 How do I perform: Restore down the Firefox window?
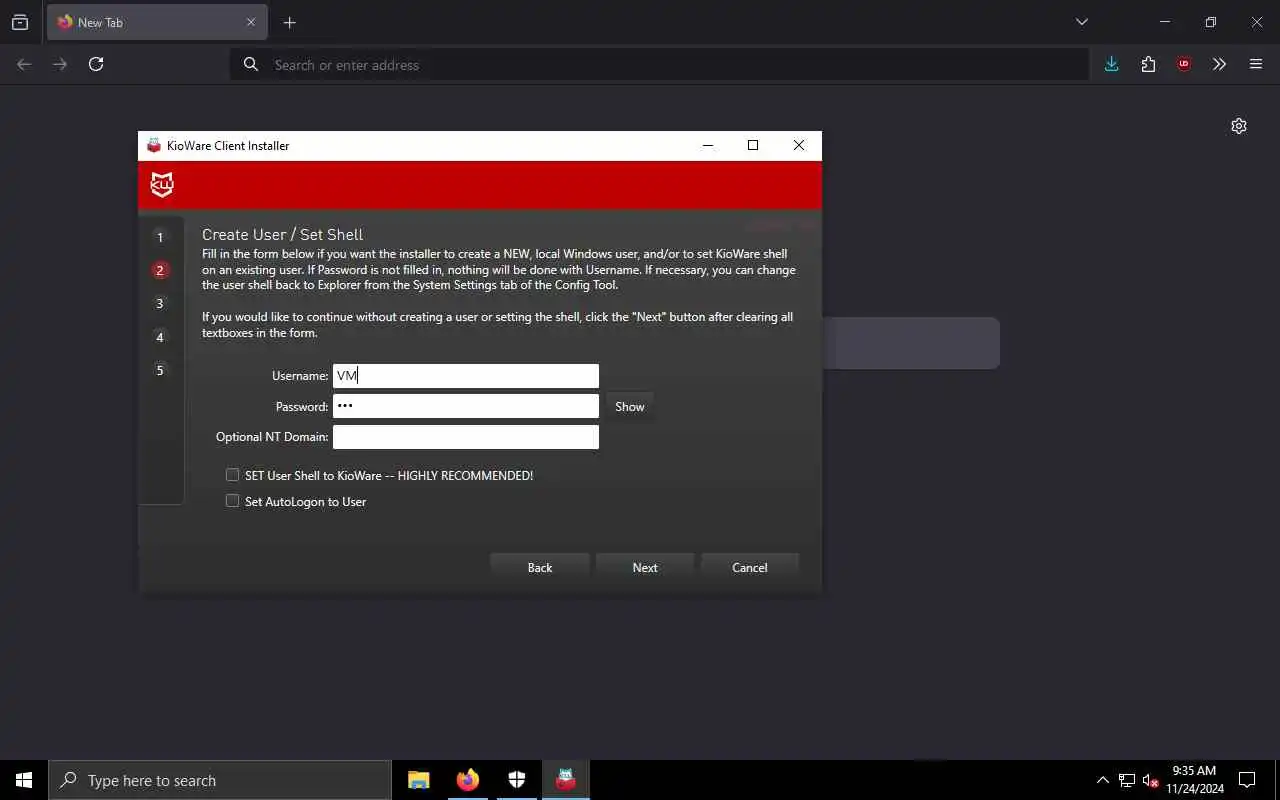click(x=1211, y=22)
